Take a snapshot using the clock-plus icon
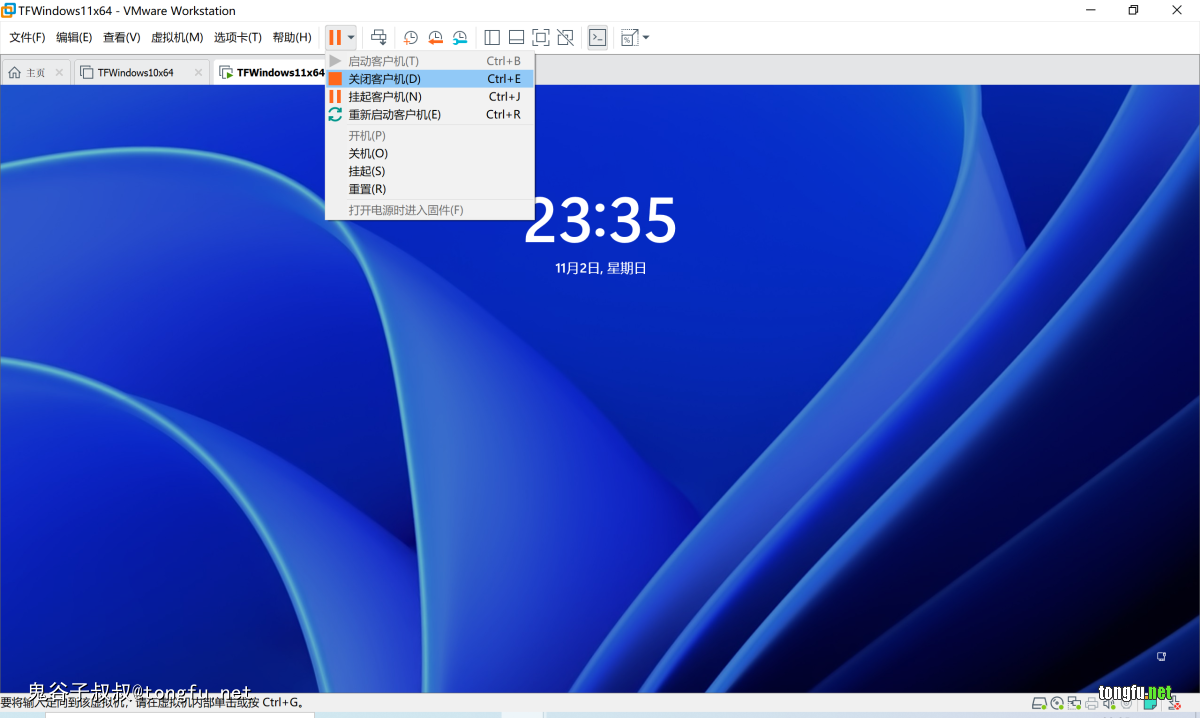Screen dimensions: 1200x718 (x=411, y=38)
